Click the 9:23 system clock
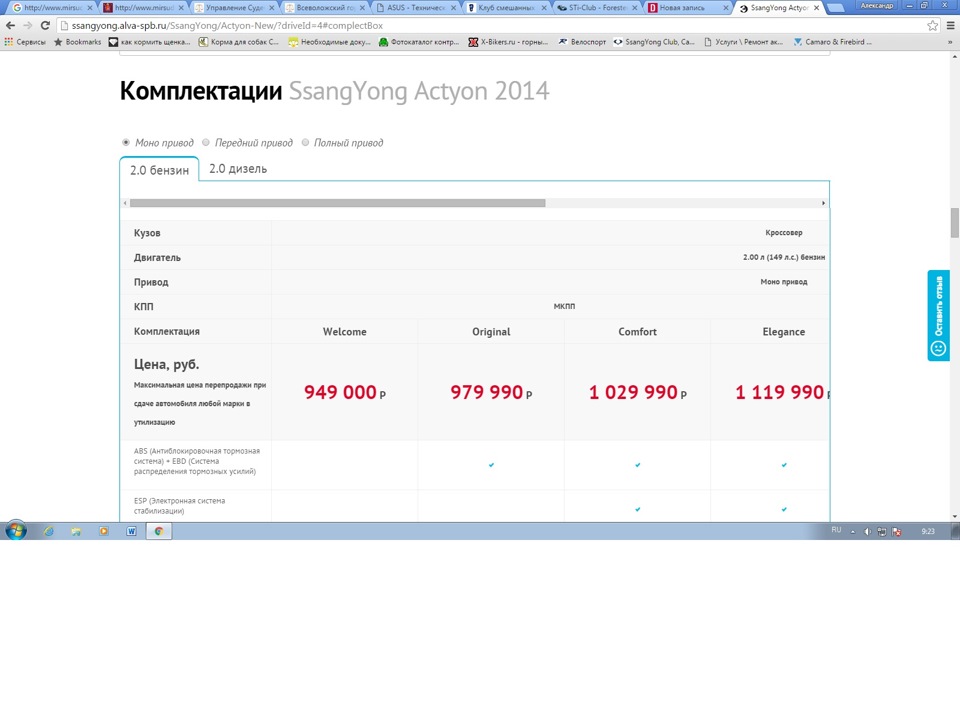This screenshot has width=960, height=720. tap(928, 531)
